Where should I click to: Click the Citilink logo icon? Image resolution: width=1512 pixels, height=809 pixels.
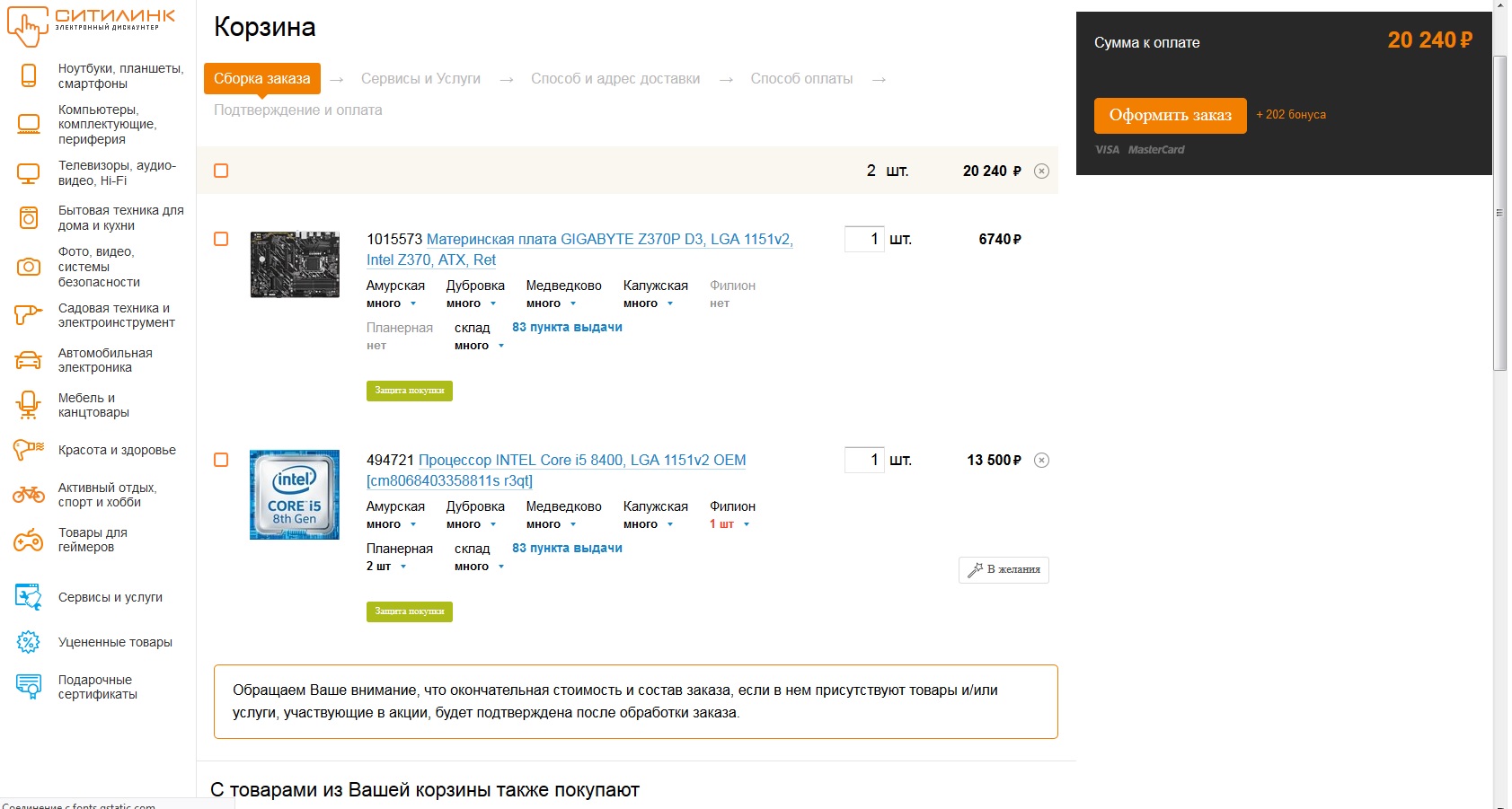pos(28,27)
